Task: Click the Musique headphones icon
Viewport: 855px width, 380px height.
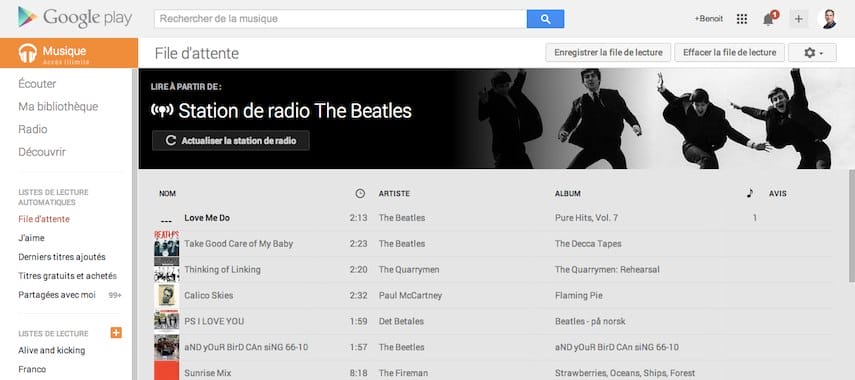Action: 28,53
